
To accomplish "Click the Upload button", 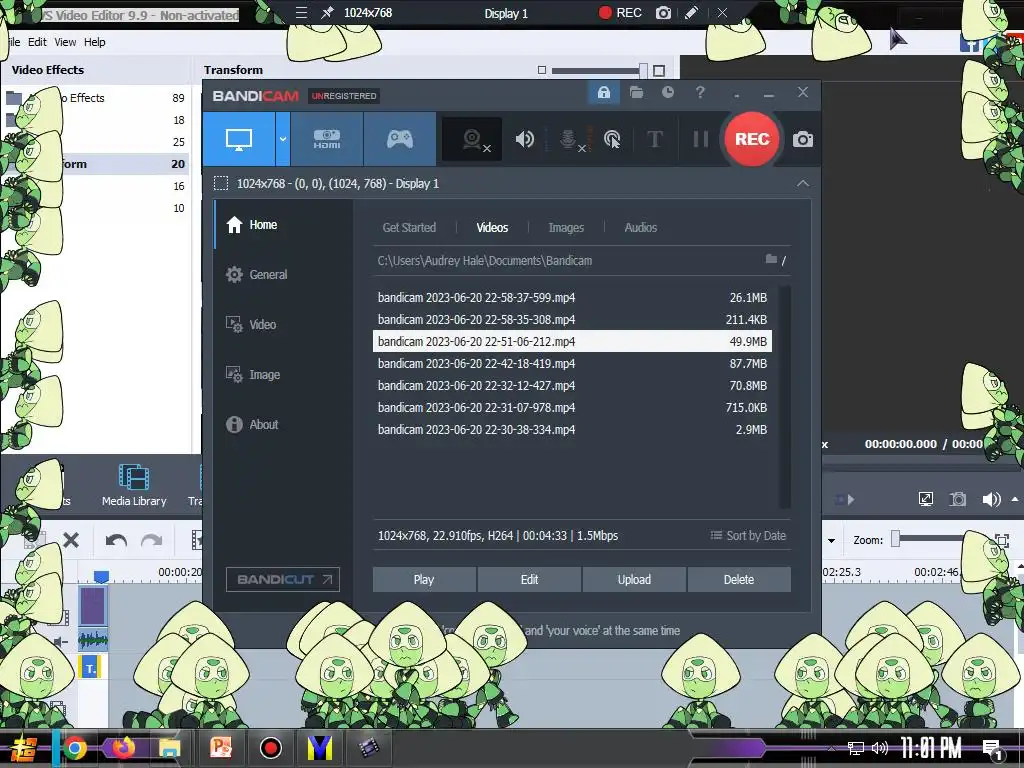I will pyautogui.click(x=634, y=579).
